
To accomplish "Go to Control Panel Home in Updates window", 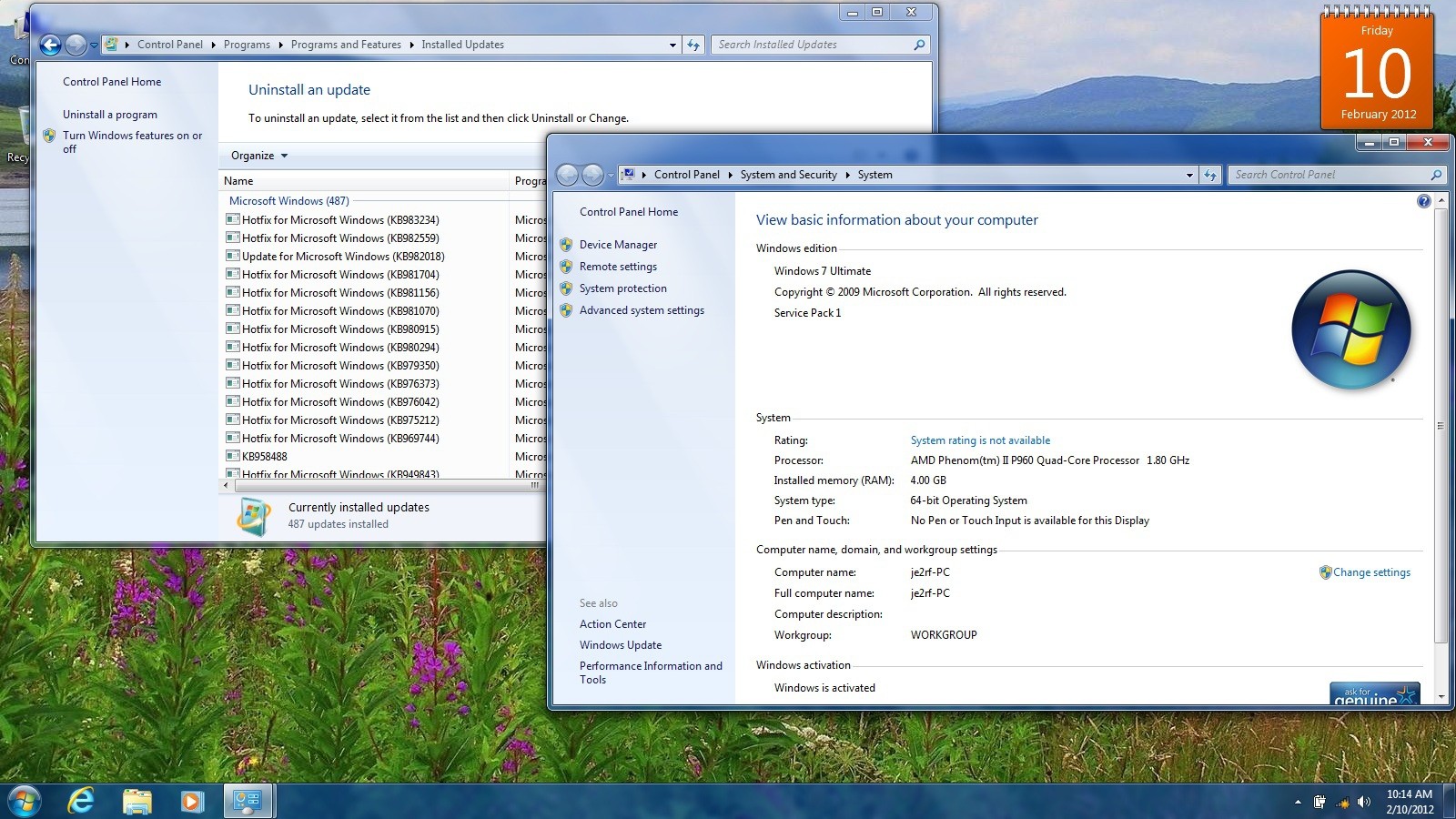I will click(112, 82).
